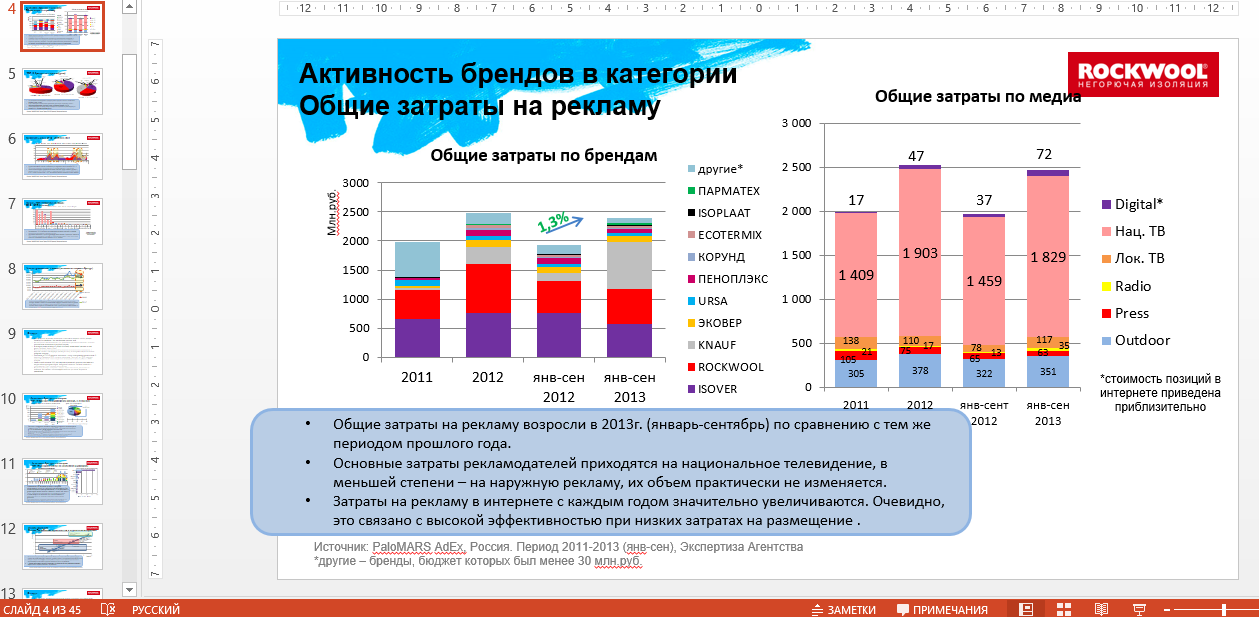Click the thumbnail panel scrollbar thumb
Image resolution: width=1259 pixels, height=617 pixels.
pyautogui.click(x=129, y=112)
